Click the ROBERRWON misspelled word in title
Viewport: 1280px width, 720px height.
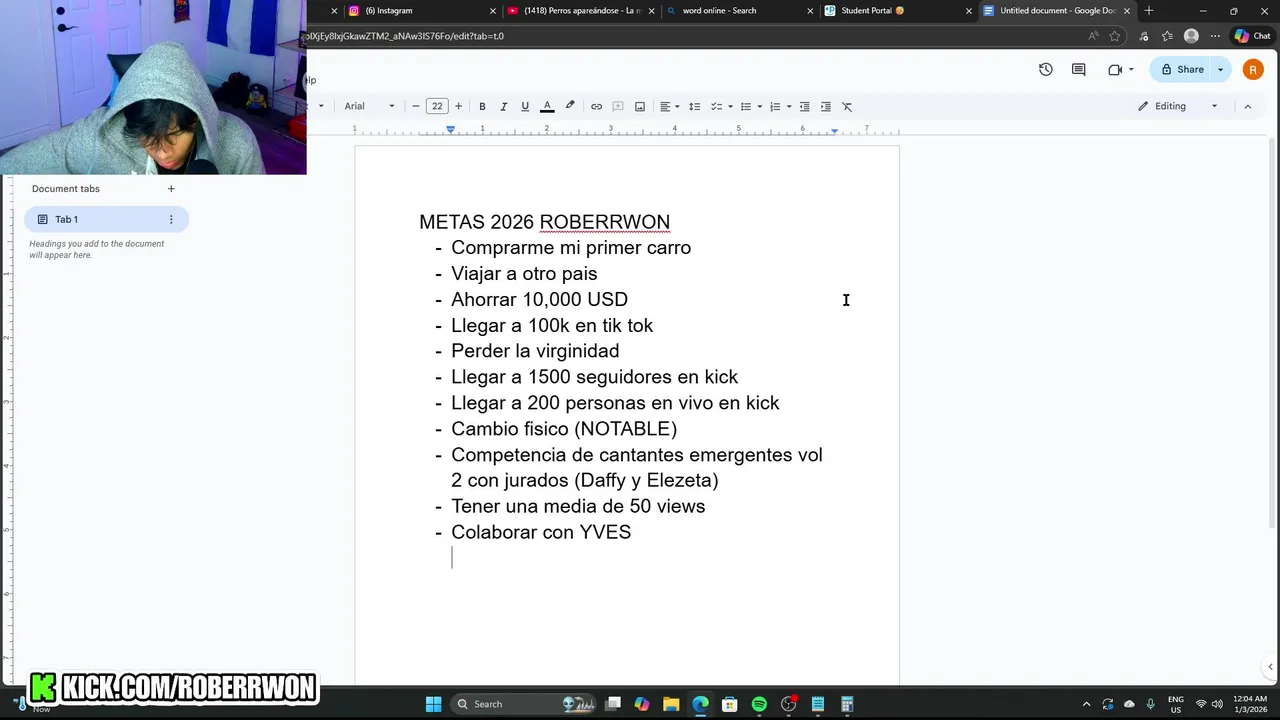[605, 222]
